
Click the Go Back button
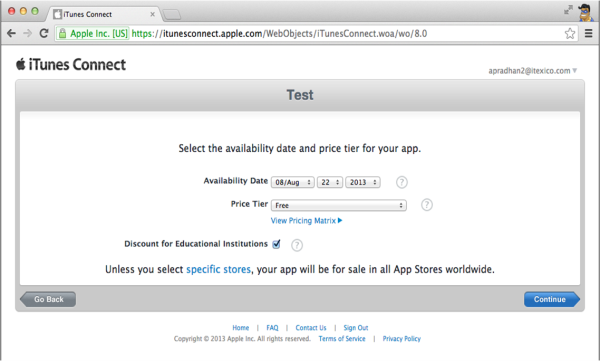click(x=48, y=299)
